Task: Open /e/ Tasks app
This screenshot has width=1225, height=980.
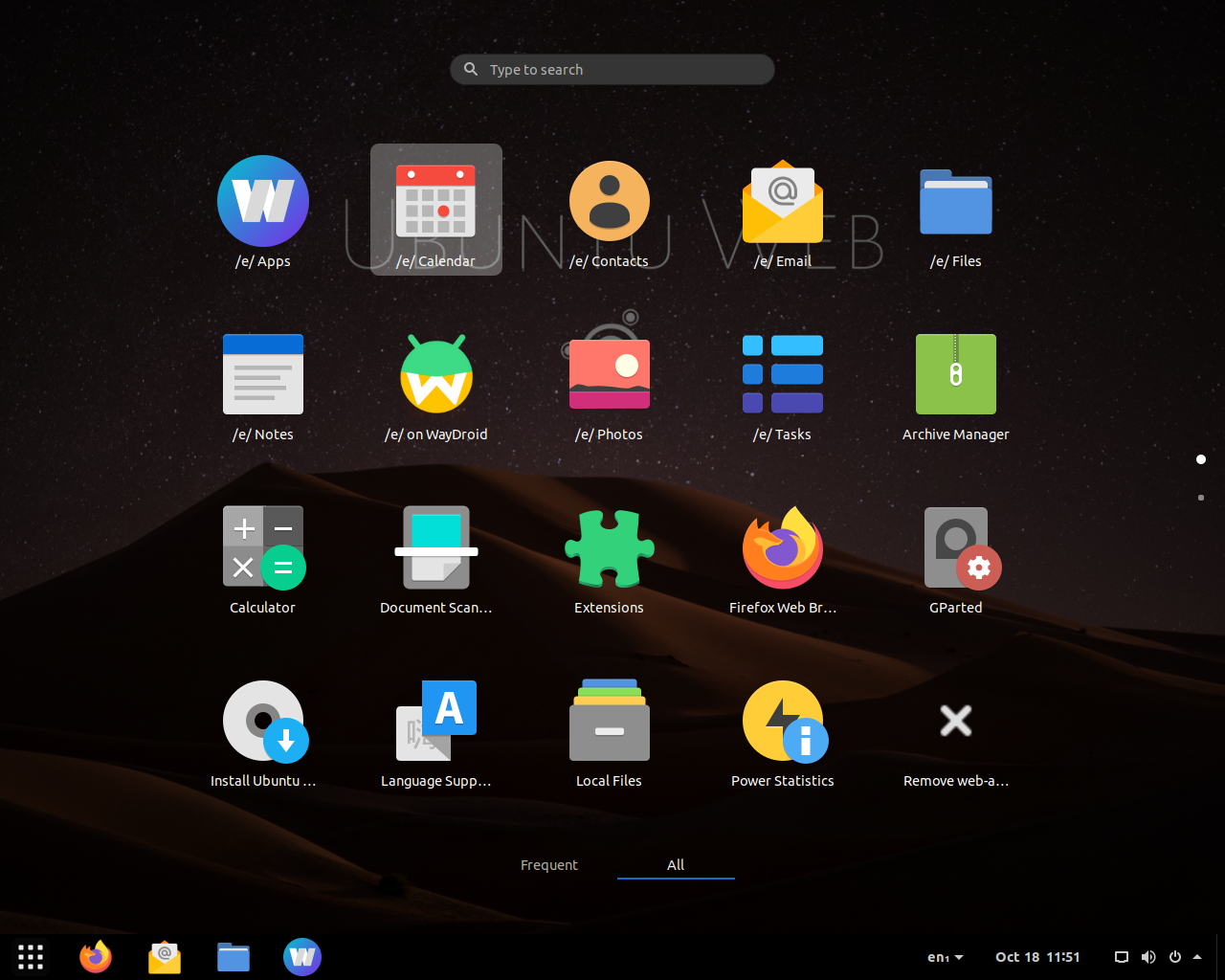Action: pos(783,385)
